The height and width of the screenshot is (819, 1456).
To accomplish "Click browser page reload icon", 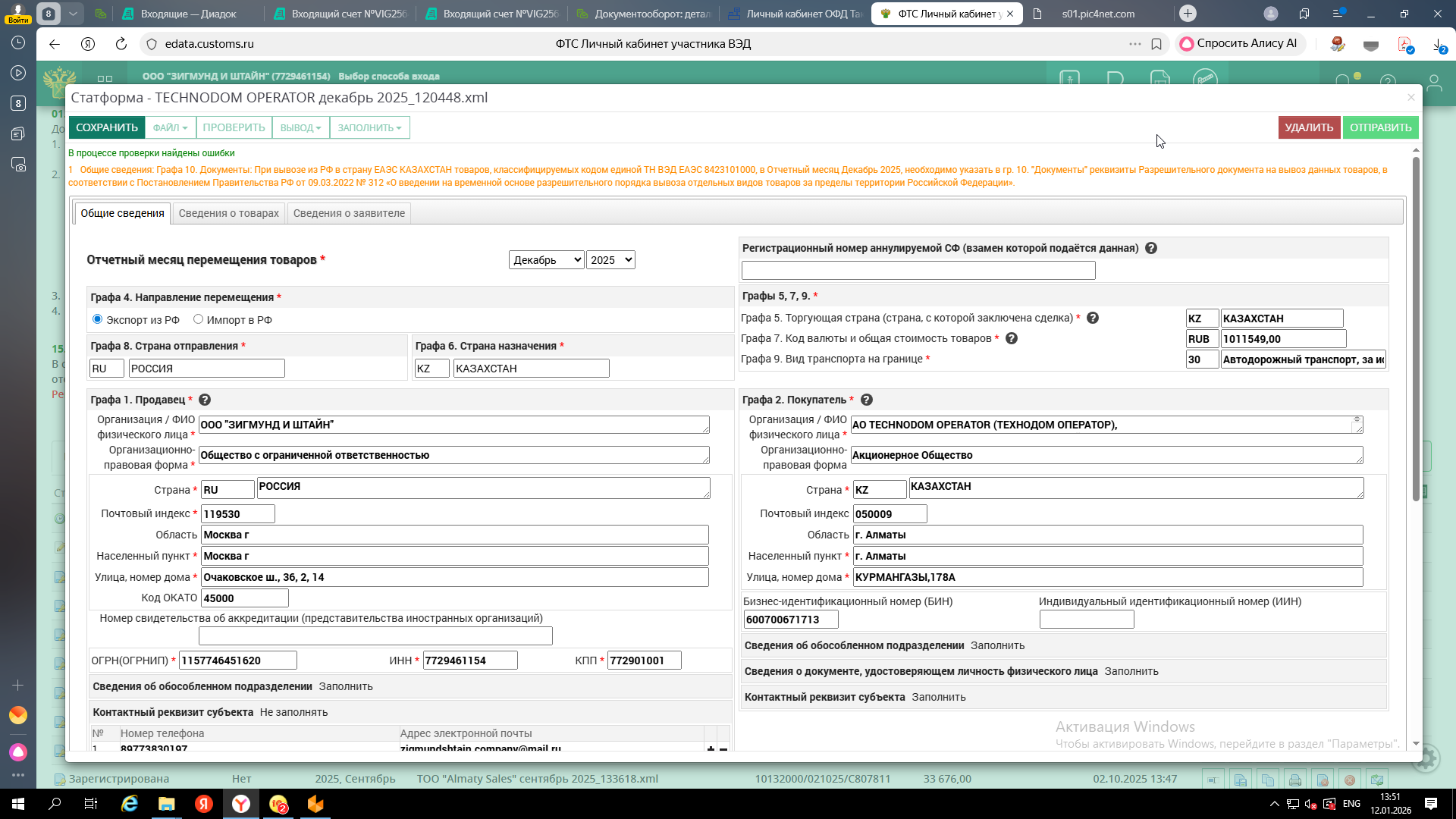I will (121, 44).
